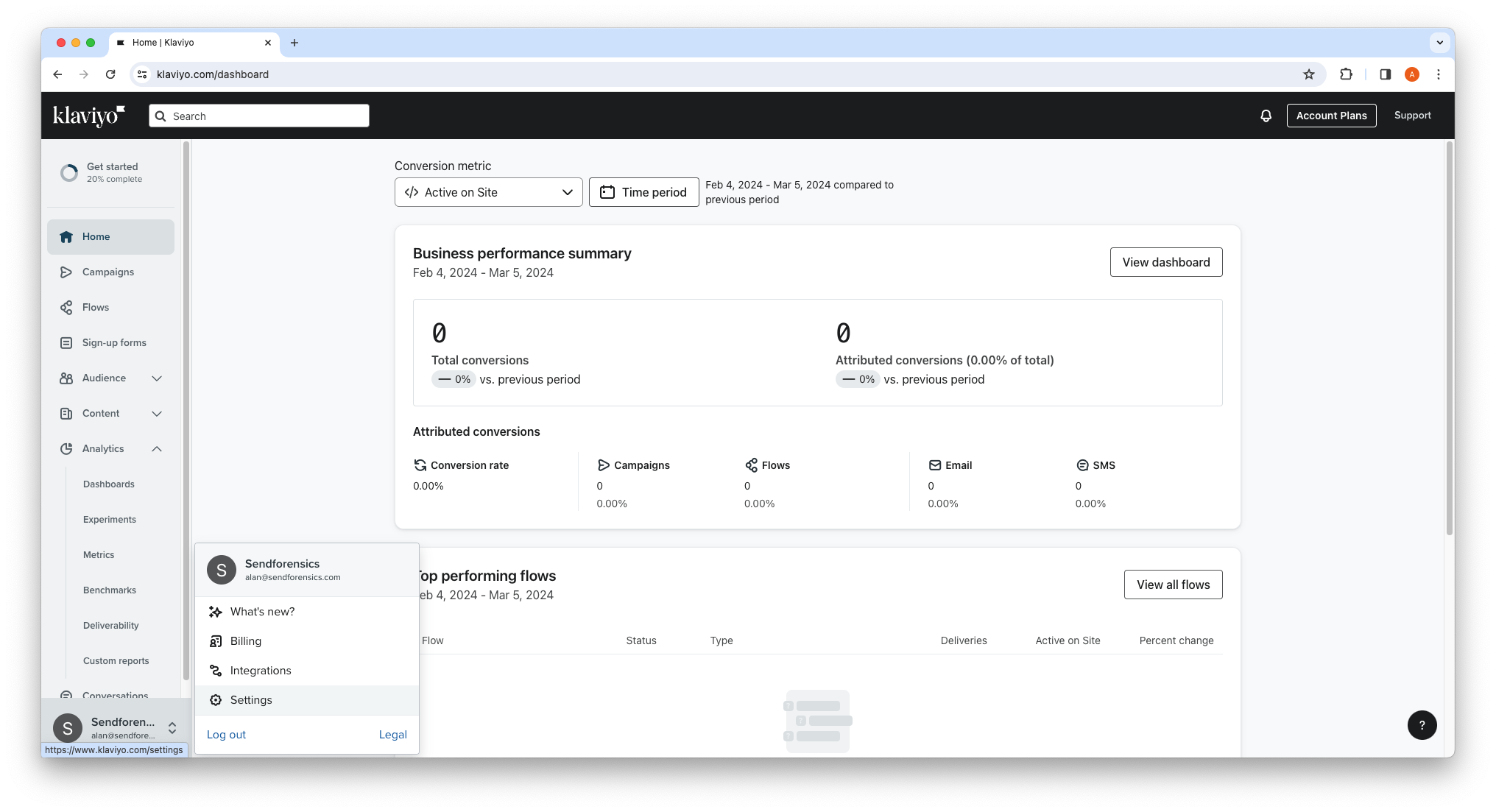This screenshot has width=1496, height=812.
Task: Click the Account Plans button
Action: 1331,116
